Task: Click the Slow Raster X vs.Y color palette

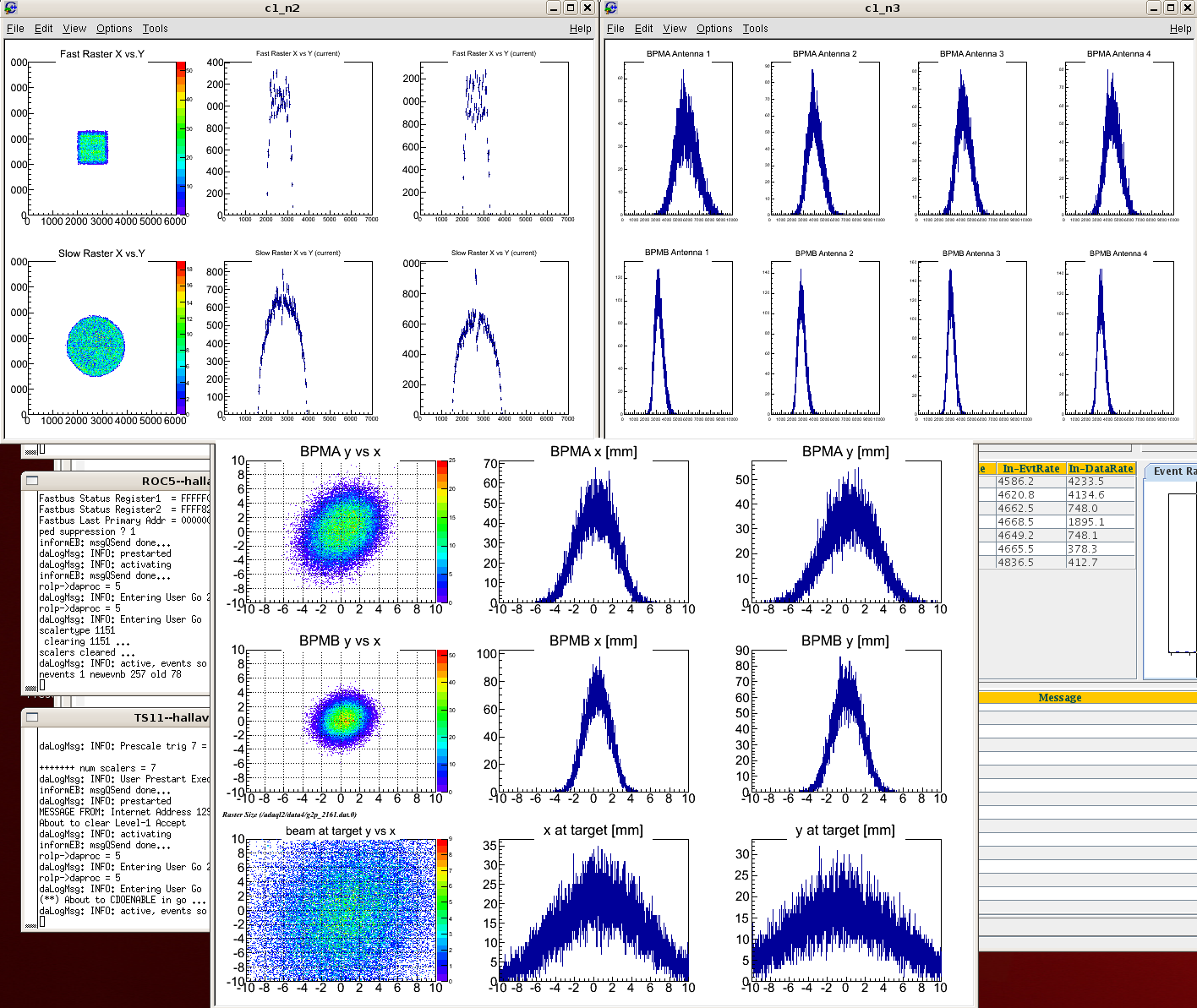Action: 181,338
